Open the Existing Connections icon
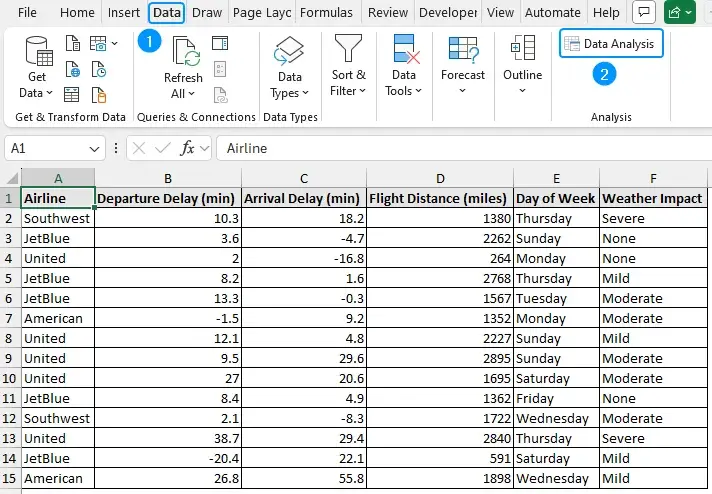This screenshot has height=494, width=712. 99,95
